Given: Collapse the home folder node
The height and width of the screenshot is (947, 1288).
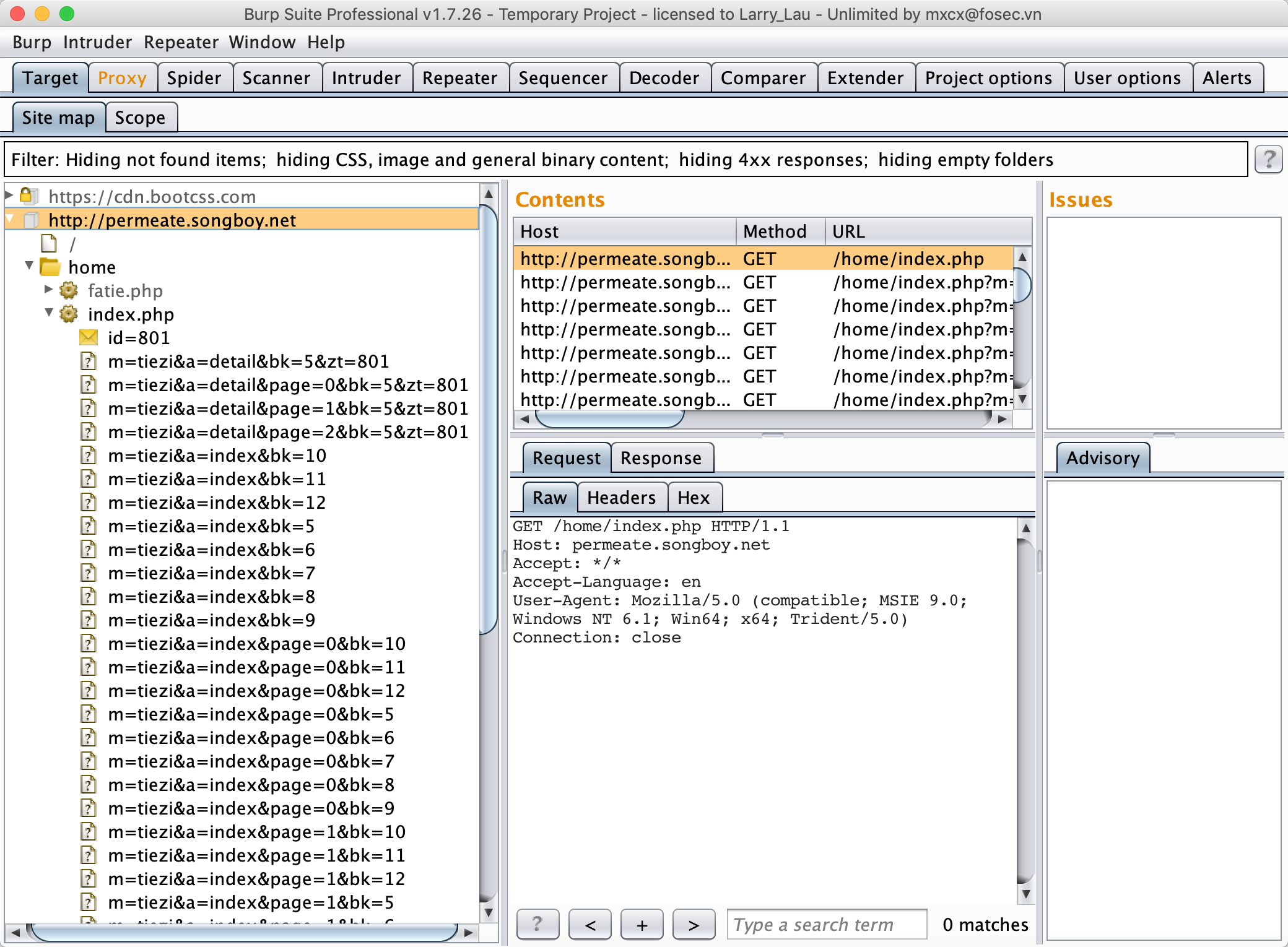Looking at the screenshot, I should click(29, 266).
